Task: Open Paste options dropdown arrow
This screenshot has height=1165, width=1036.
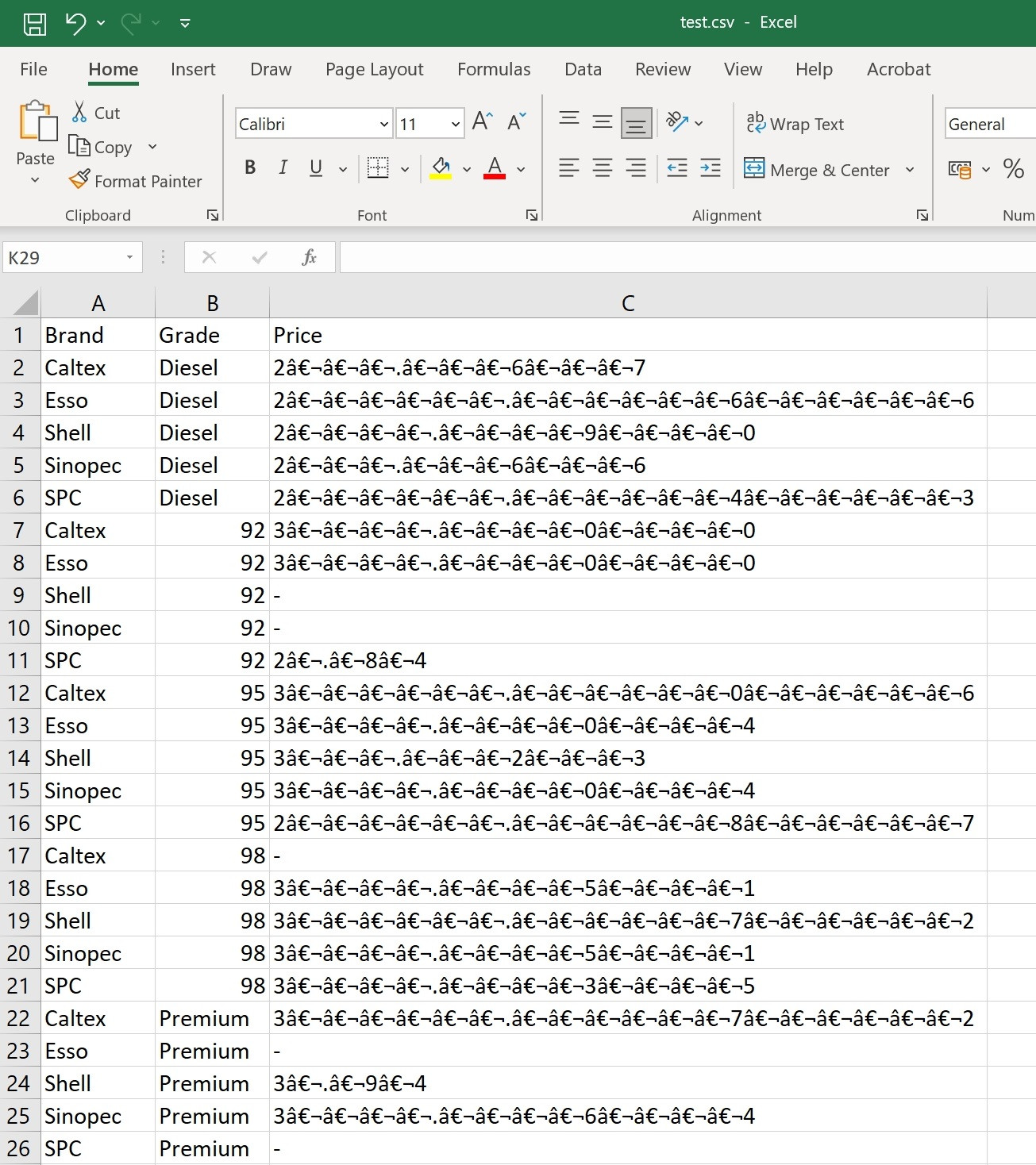Action: 35,180
